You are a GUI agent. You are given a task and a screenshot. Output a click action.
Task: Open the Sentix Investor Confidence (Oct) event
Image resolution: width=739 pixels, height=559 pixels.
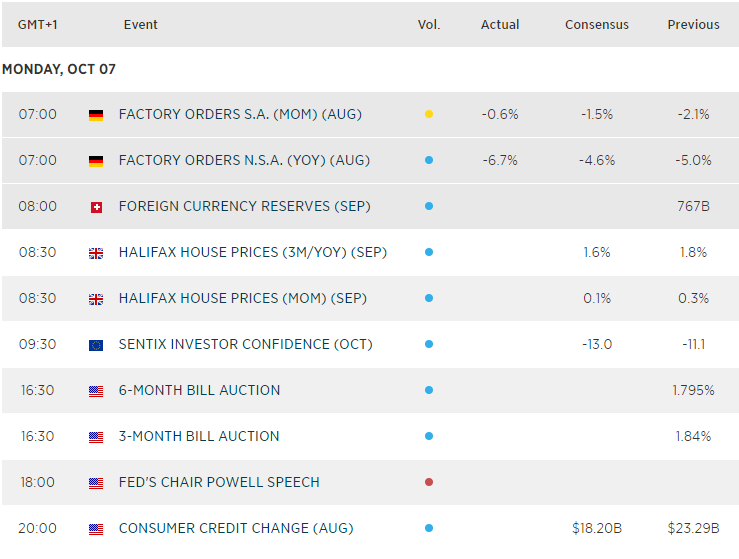(x=245, y=345)
